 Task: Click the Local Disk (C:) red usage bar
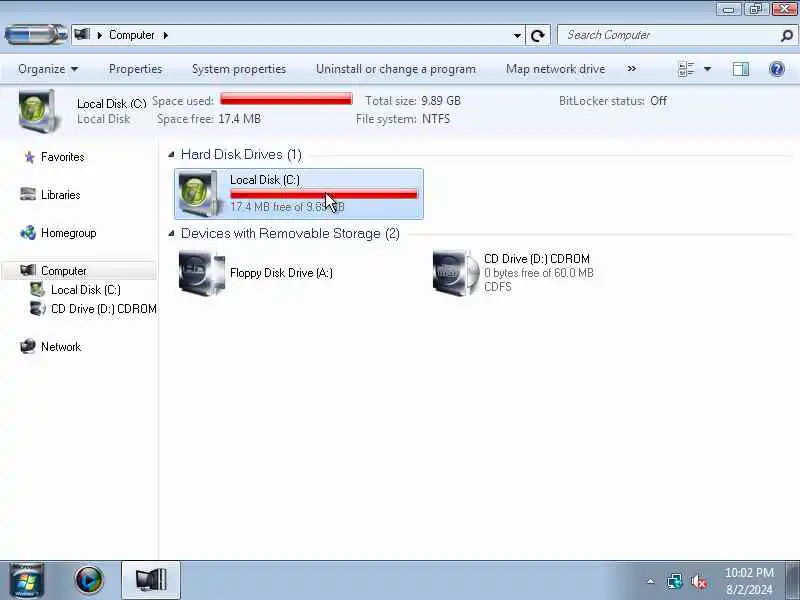click(x=323, y=194)
